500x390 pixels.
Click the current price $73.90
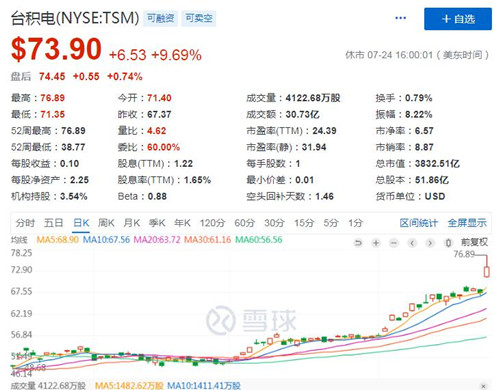pyautogui.click(x=56, y=49)
